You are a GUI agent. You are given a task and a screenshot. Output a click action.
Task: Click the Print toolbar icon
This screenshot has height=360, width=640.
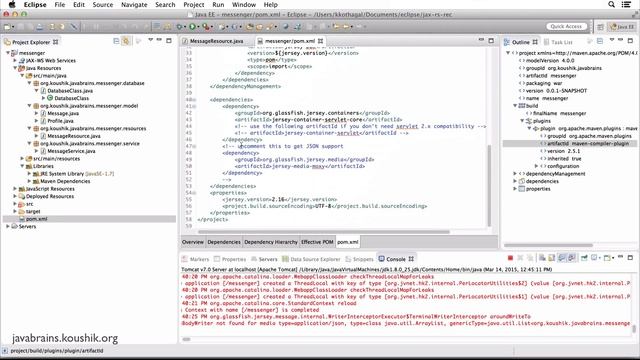click(40, 27)
